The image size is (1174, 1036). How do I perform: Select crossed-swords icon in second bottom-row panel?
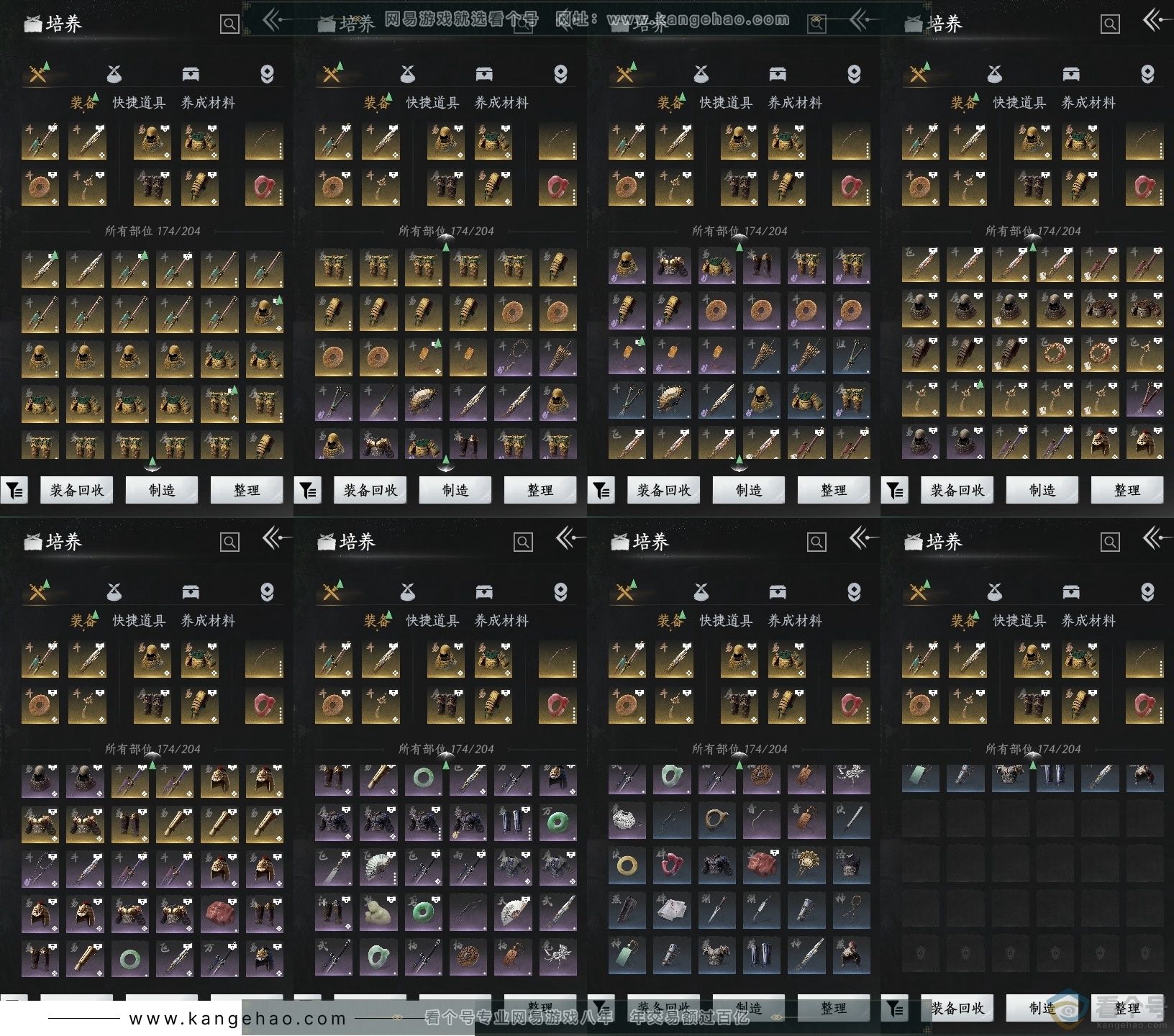332,591
